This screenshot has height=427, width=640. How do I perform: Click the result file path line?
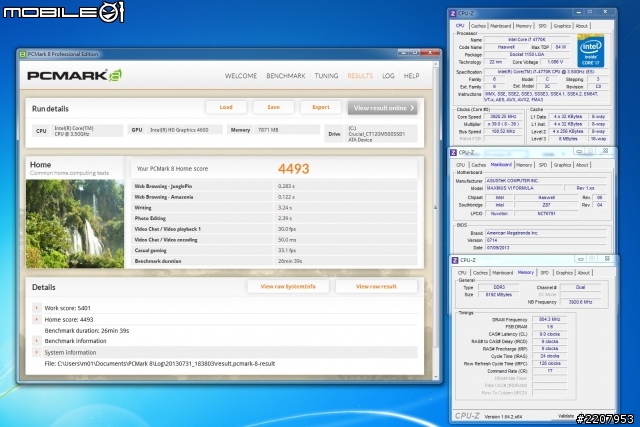pyautogui.click(x=160, y=363)
